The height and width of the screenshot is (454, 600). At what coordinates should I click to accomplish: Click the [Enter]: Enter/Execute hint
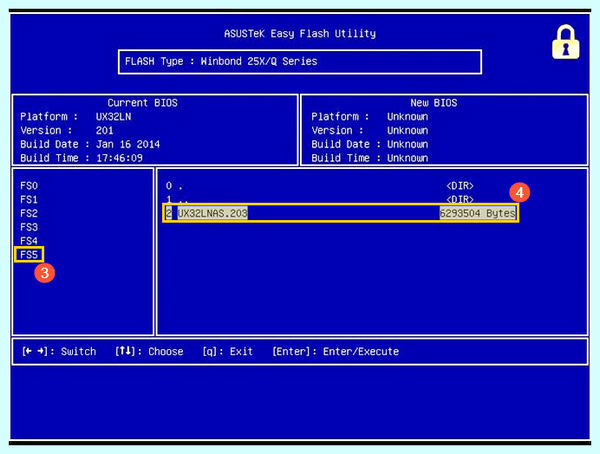336,351
